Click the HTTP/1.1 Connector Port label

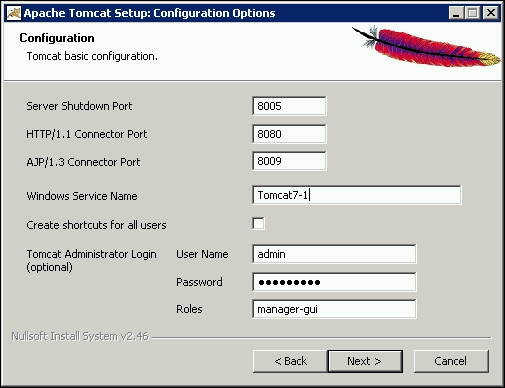click(87, 134)
